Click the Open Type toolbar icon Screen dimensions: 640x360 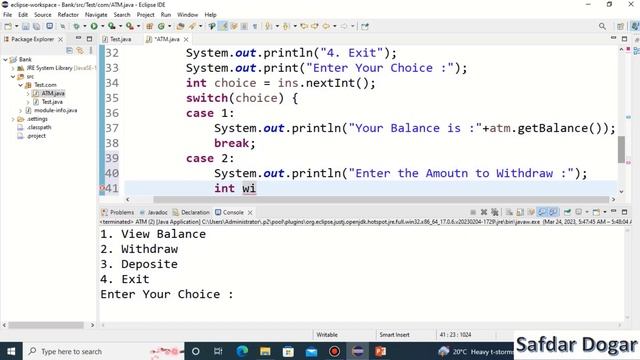click(x=180, y=26)
